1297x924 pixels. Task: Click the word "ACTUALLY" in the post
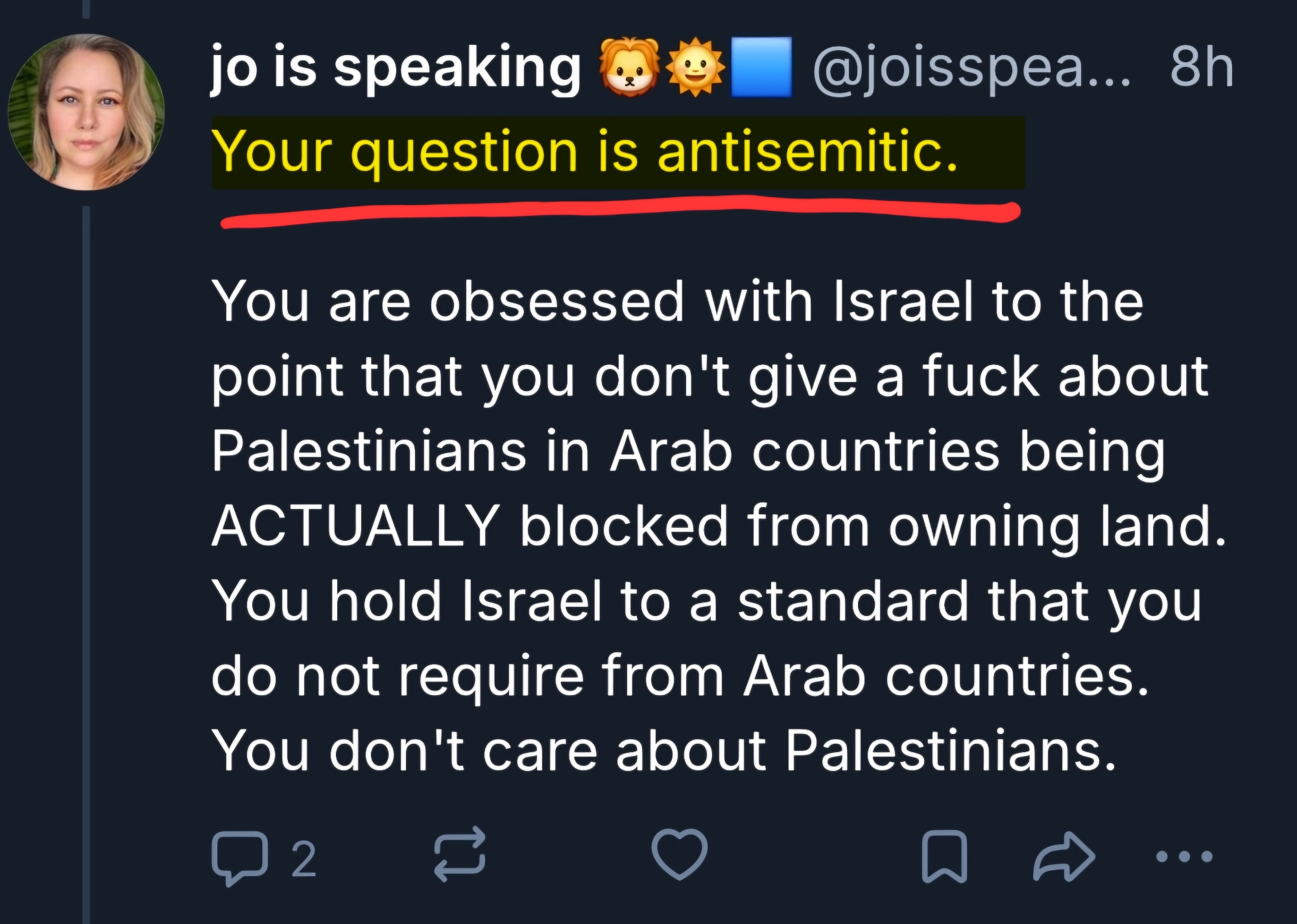pyautogui.click(x=355, y=525)
